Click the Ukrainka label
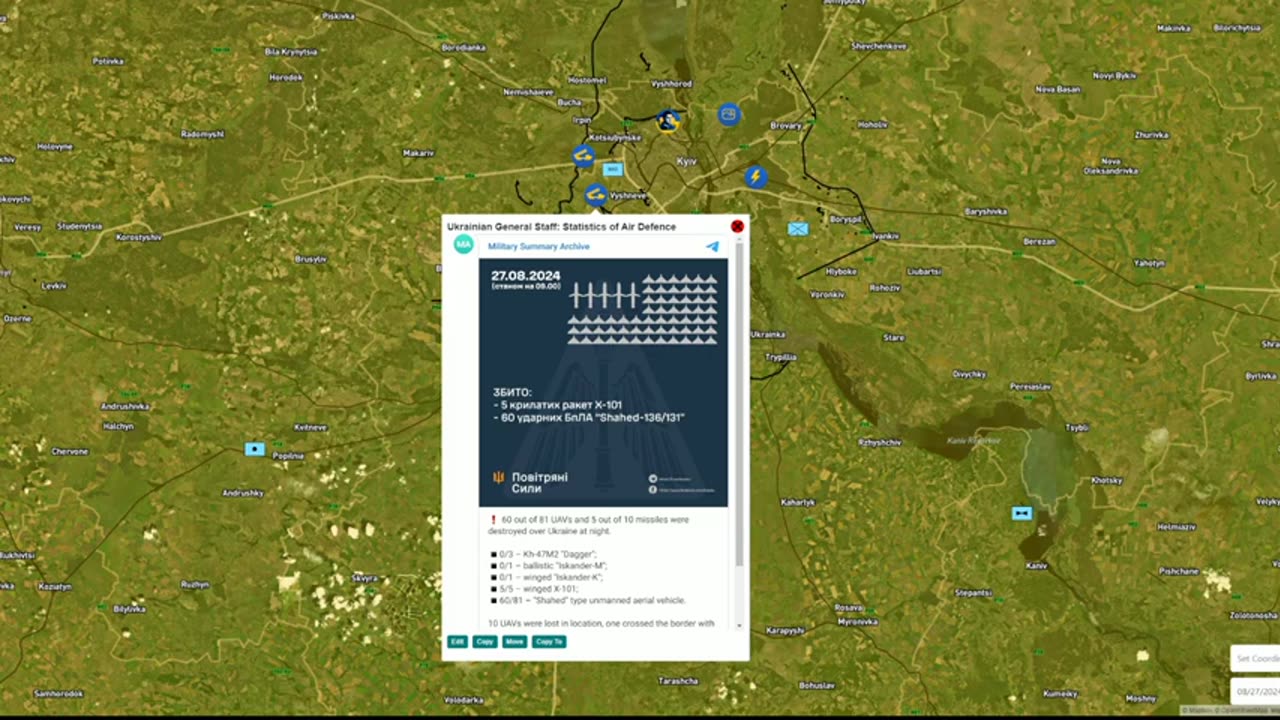The height and width of the screenshot is (720, 1280). pyautogui.click(x=768, y=334)
